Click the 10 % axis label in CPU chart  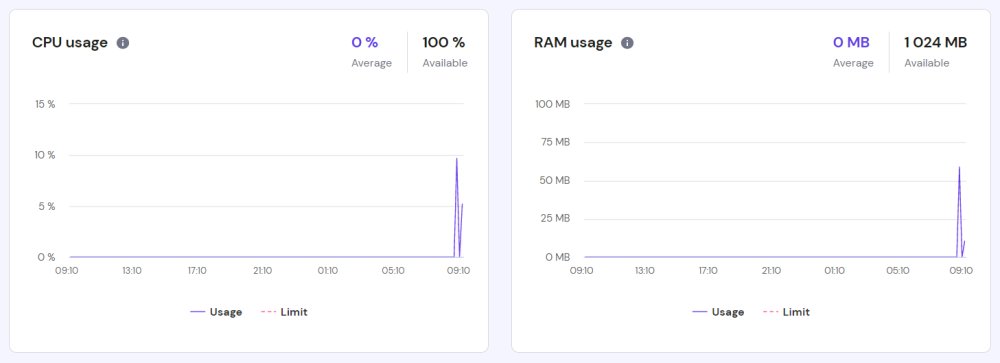point(45,155)
